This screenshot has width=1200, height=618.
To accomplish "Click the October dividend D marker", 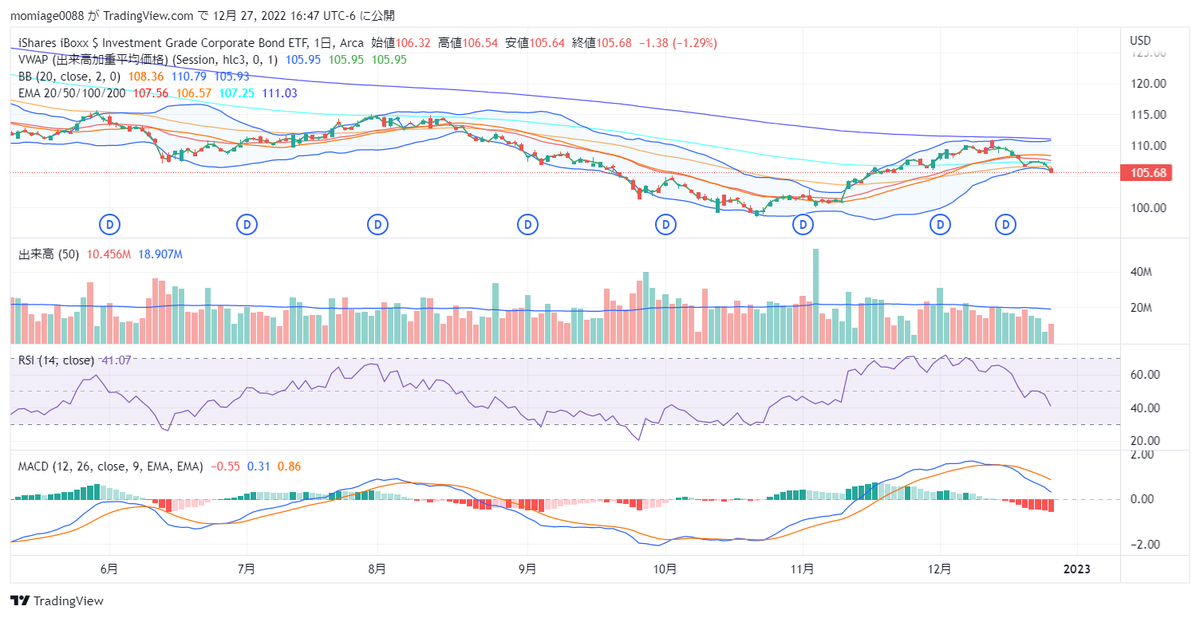I will point(665,224).
